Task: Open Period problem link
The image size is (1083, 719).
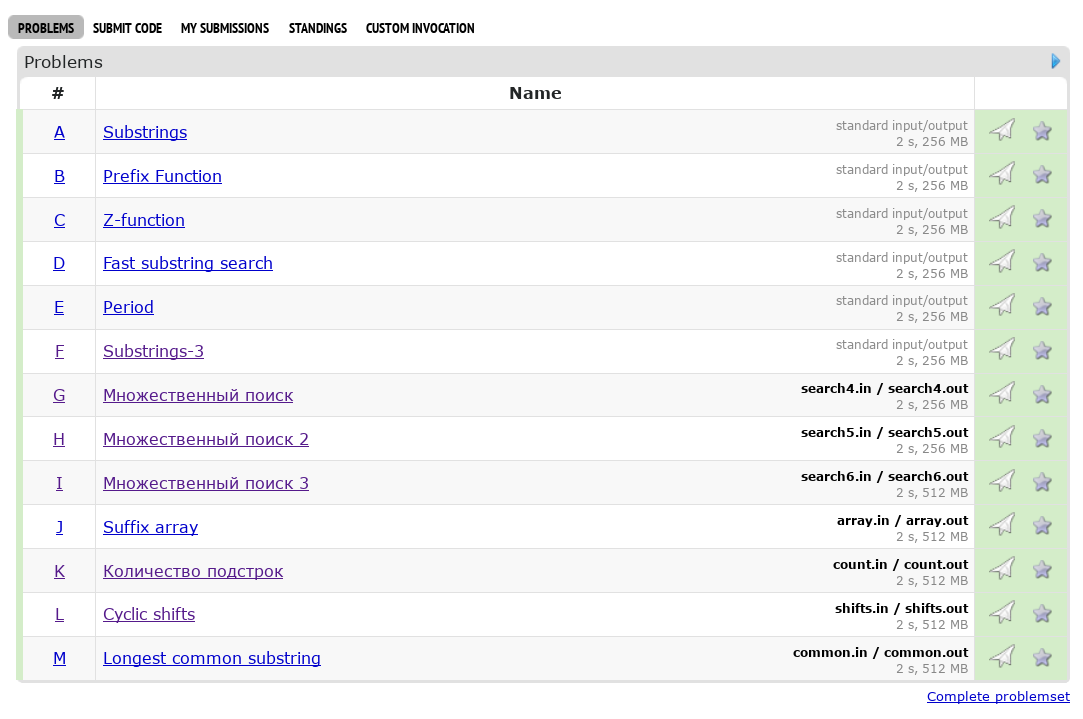Action: pyautogui.click(x=128, y=307)
